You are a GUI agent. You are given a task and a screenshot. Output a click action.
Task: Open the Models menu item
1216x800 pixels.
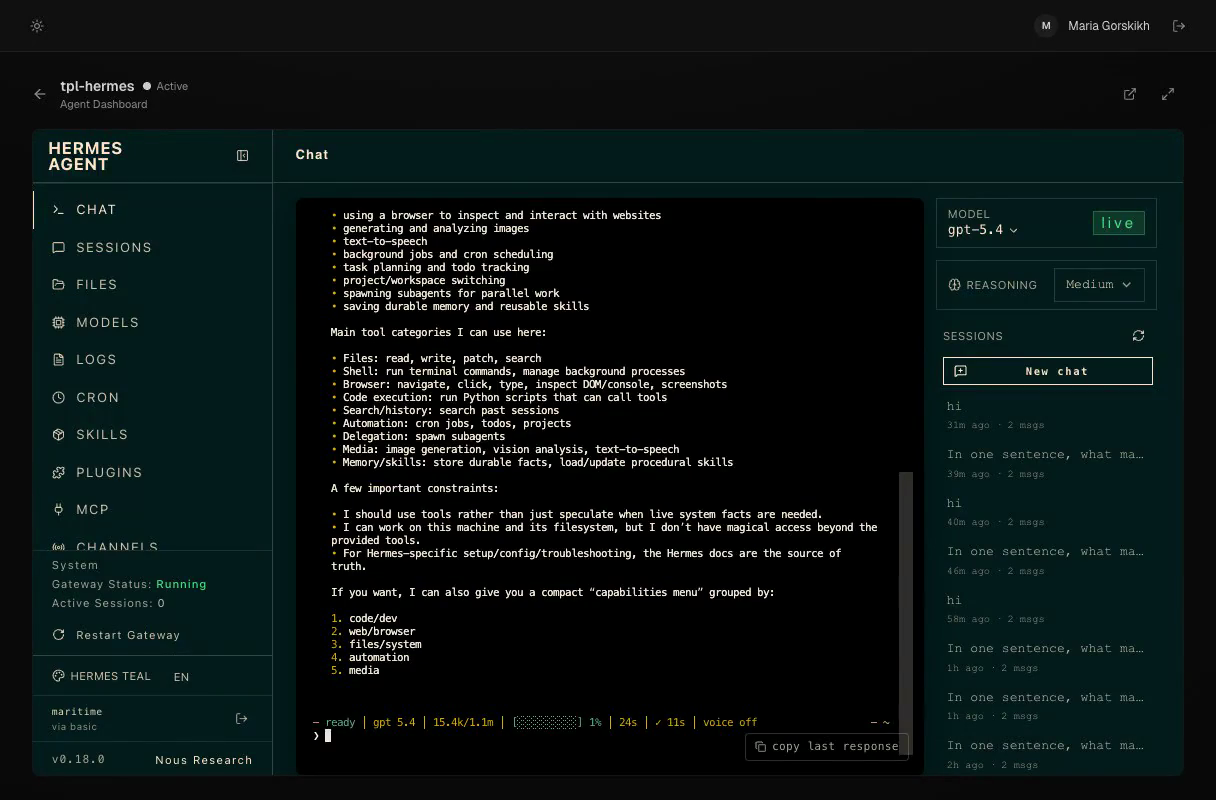[152, 322]
